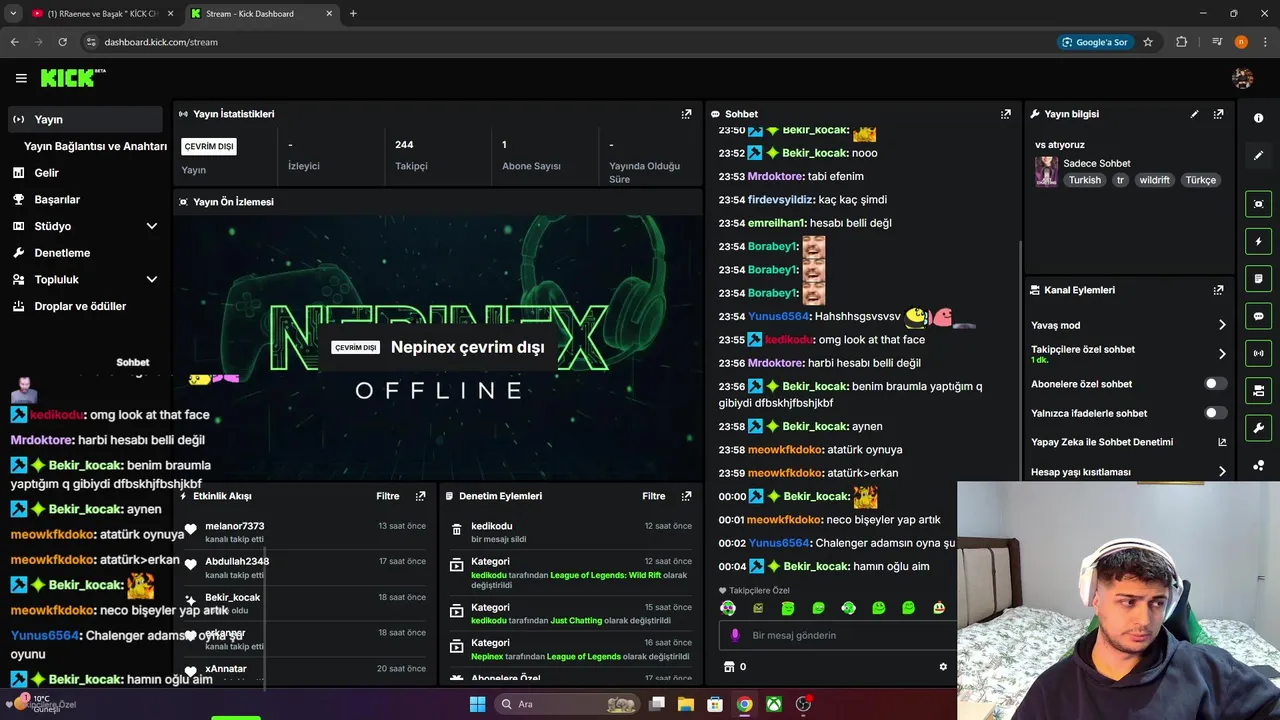Open a new browser tab
This screenshot has height=720, width=1280.
coord(353,13)
